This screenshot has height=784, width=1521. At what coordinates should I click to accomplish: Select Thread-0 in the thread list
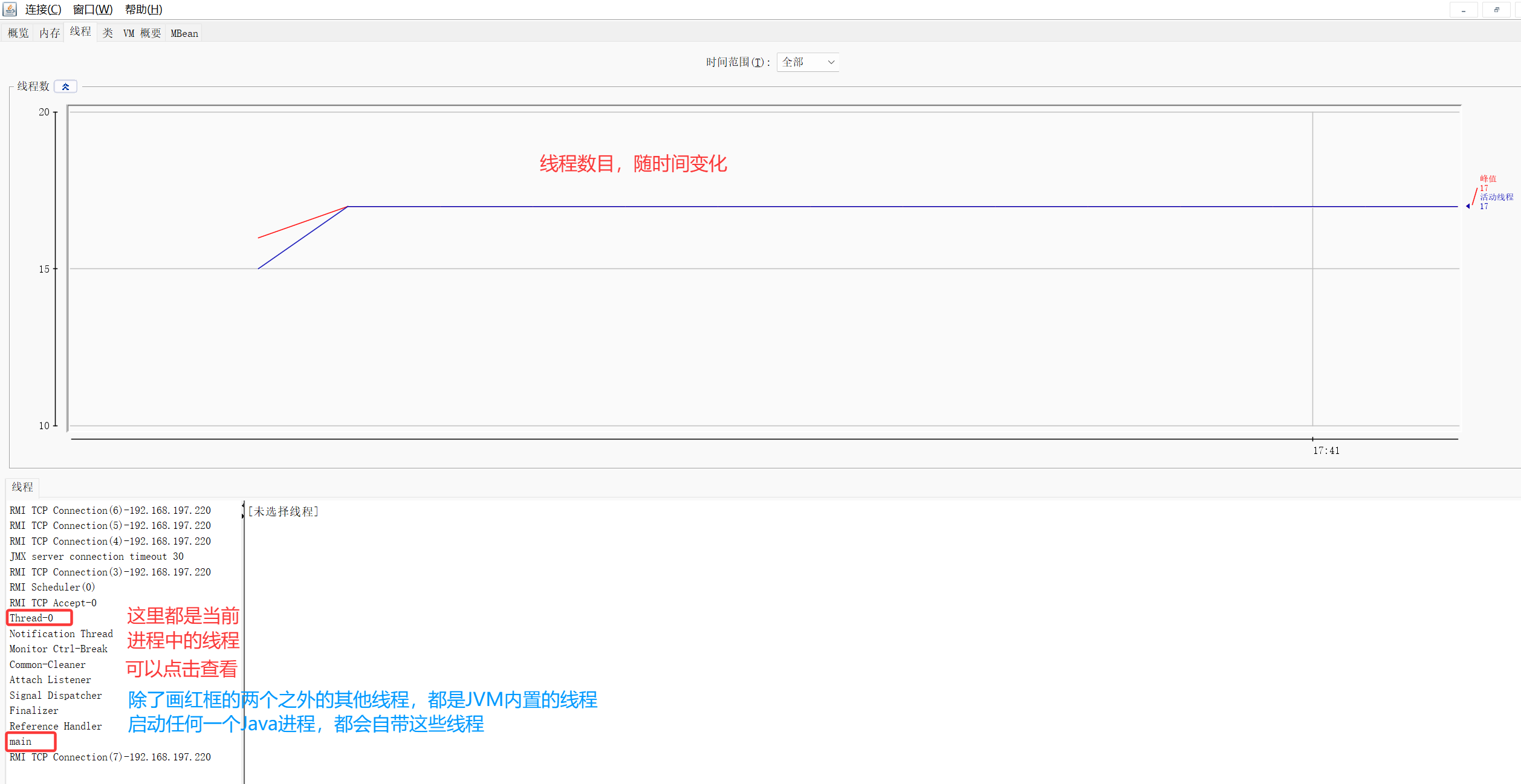(31, 618)
